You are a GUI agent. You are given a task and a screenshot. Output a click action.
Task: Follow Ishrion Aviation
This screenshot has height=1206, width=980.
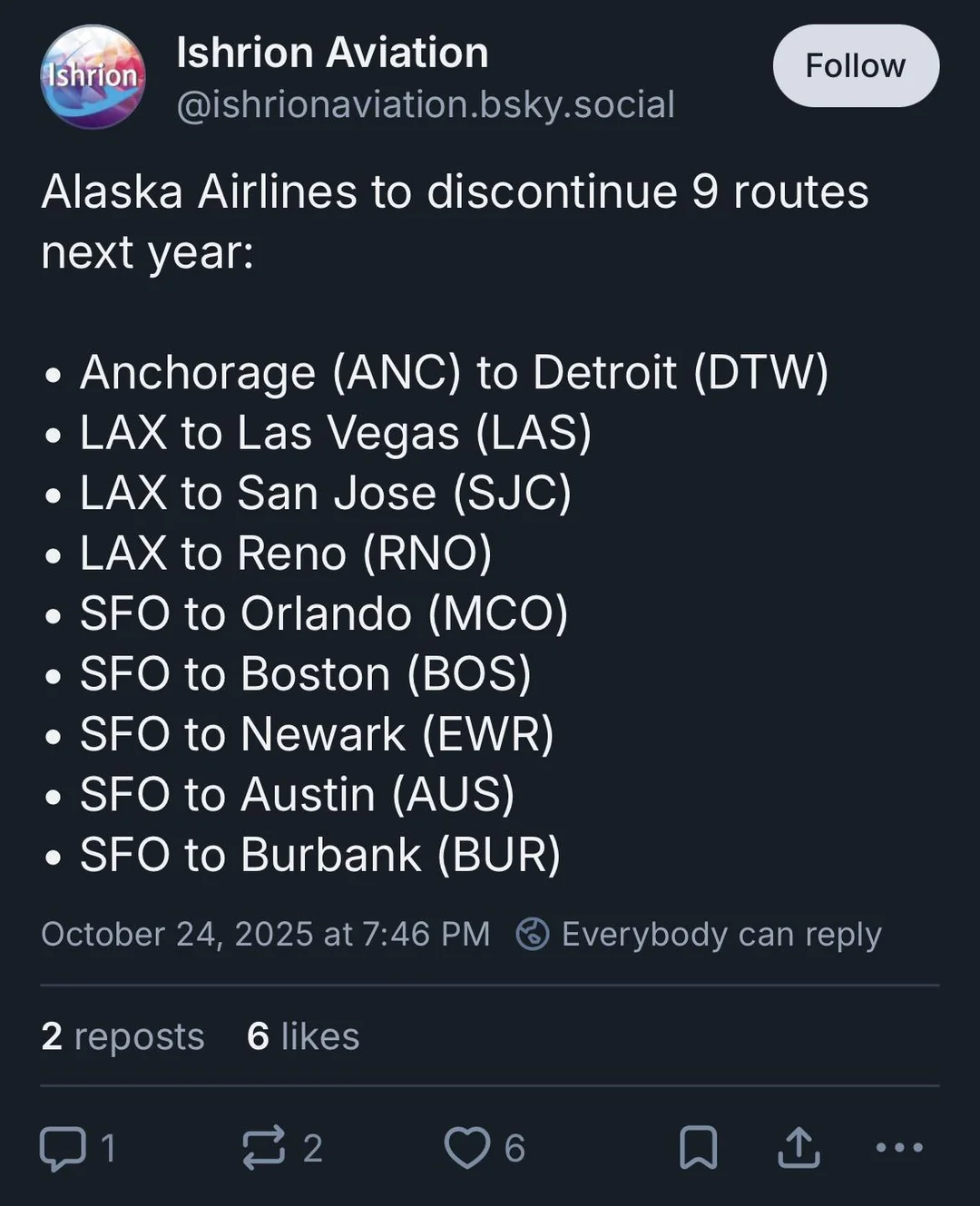(x=855, y=66)
